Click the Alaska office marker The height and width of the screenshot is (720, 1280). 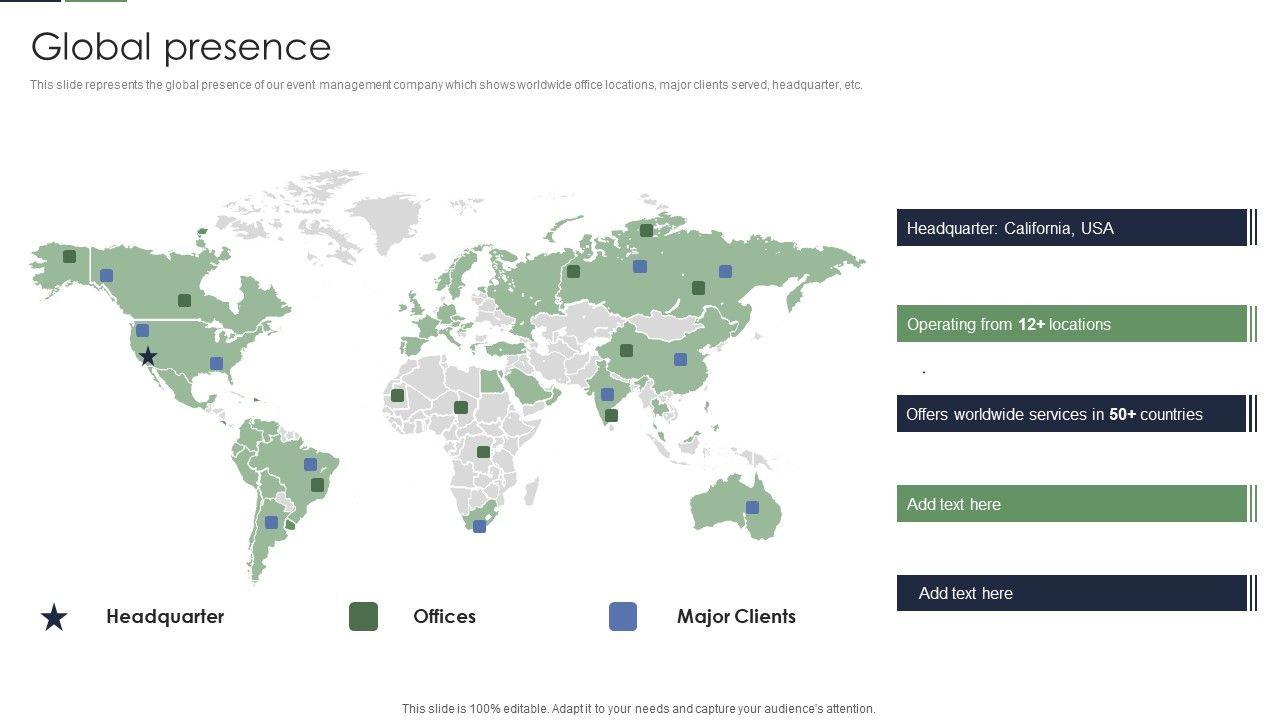tap(69, 256)
